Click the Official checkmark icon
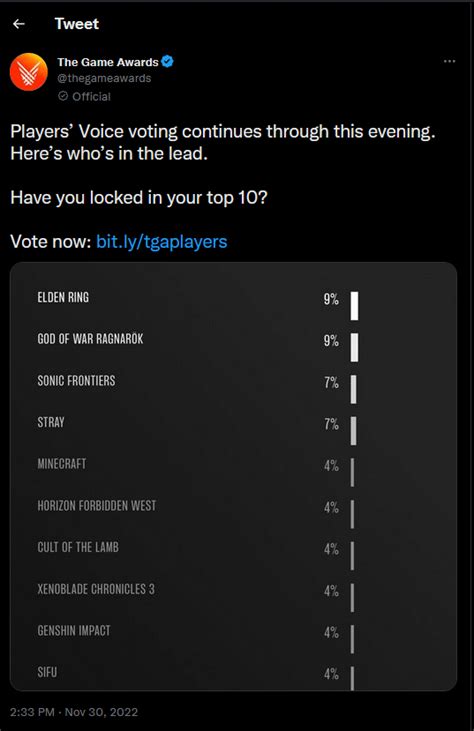Screen dimensions: 474x731 (x=62, y=96)
